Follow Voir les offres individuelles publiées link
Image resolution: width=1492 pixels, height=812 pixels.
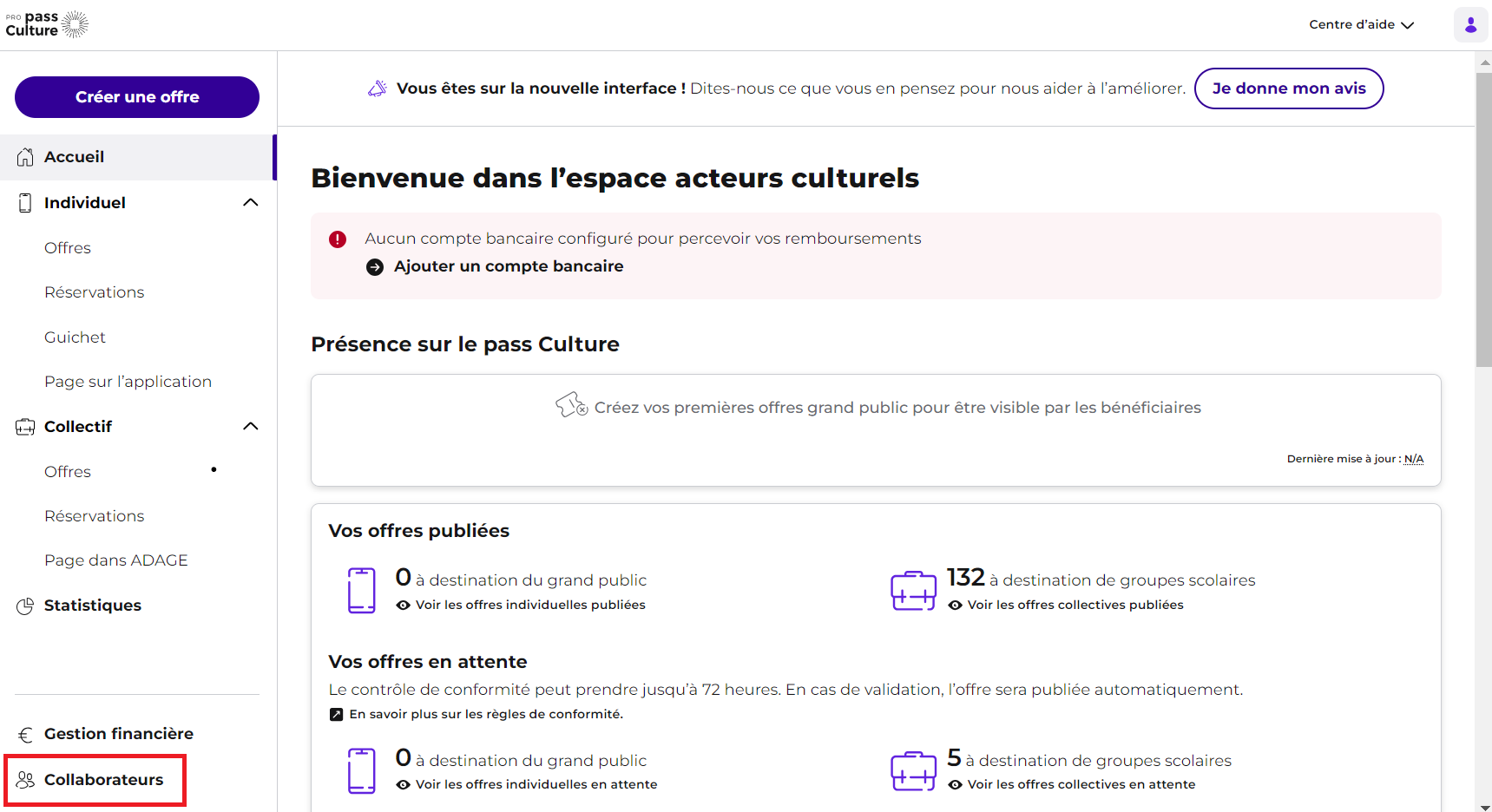click(x=530, y=606)
